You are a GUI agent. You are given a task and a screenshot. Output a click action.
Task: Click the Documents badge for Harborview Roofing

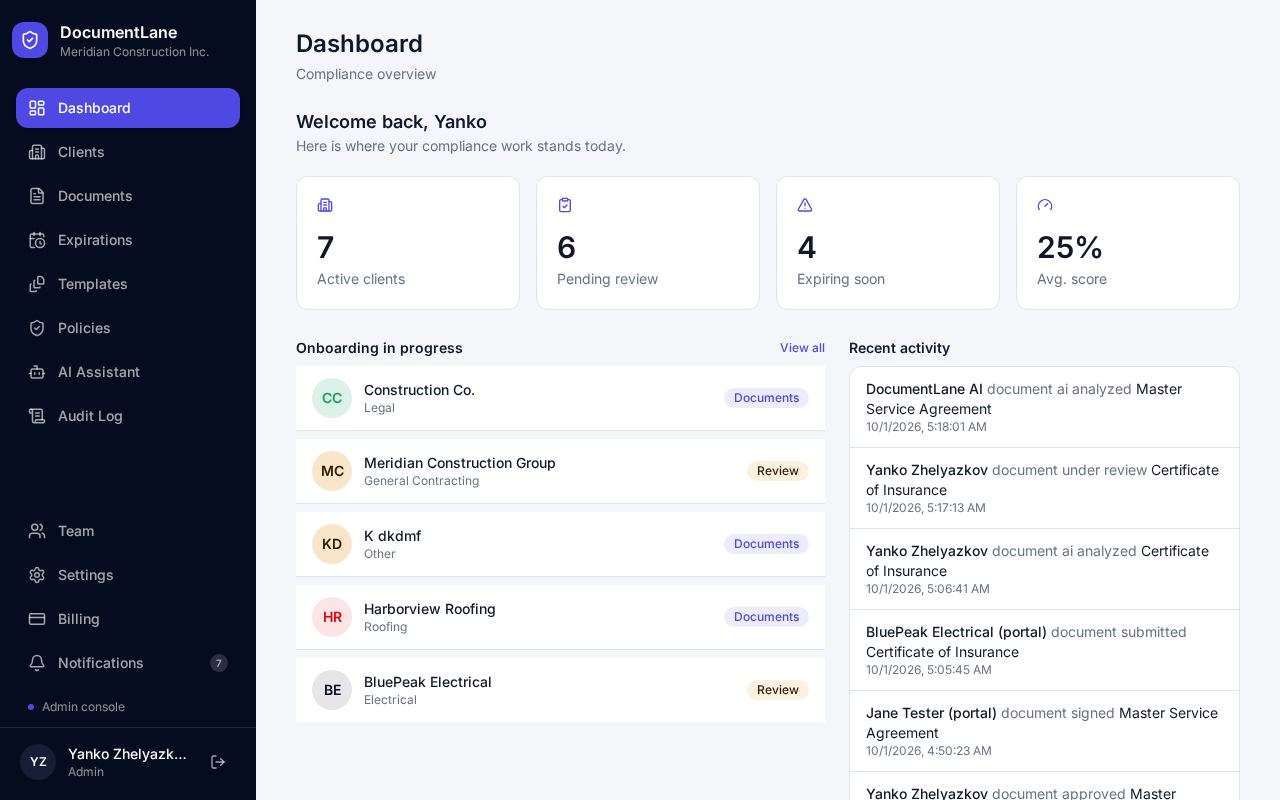click(x=766, y=617)
